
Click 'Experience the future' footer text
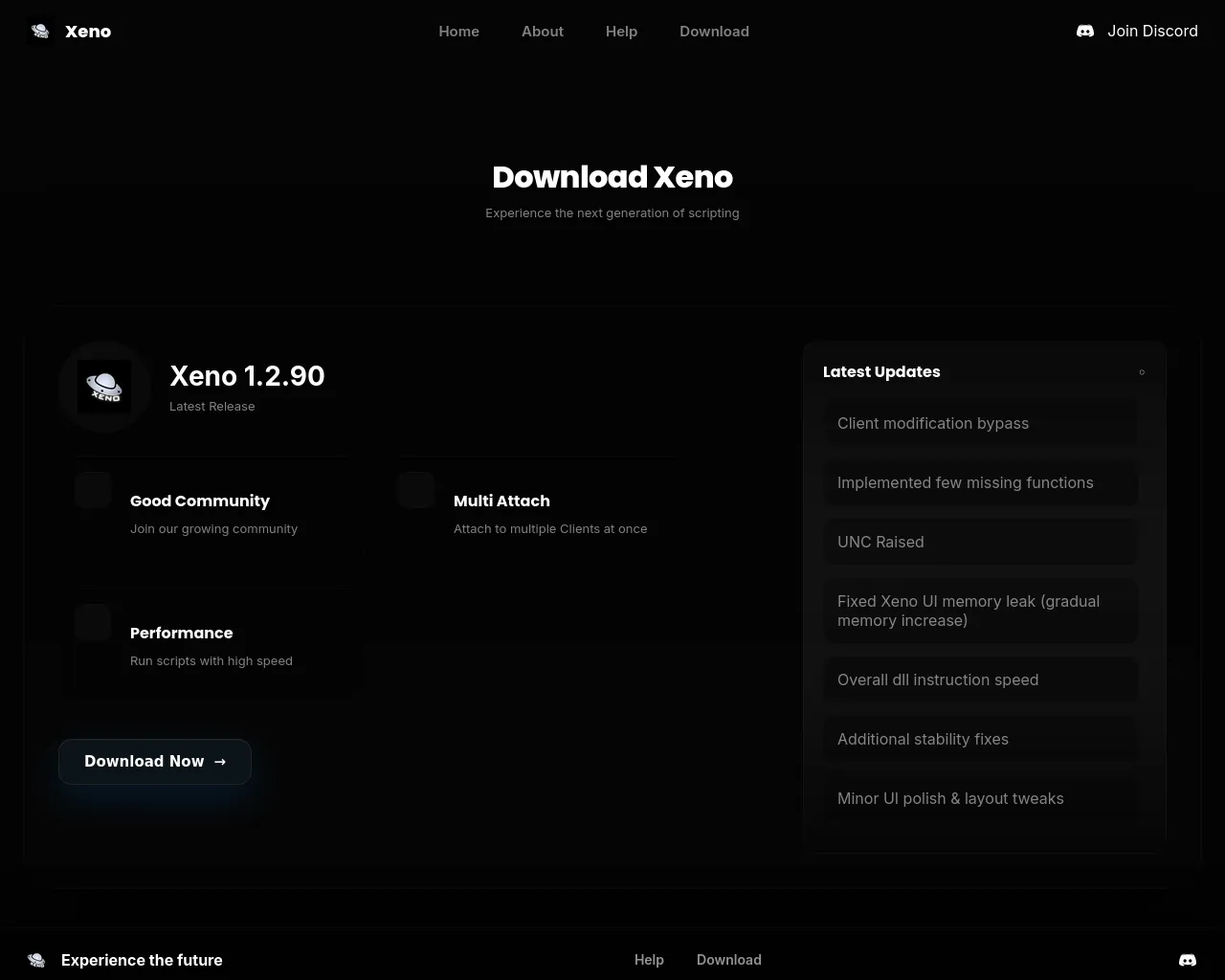point(142,960)
